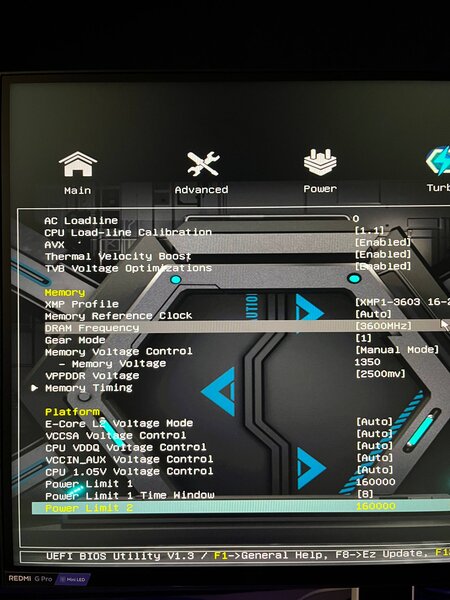Change the Gear Mode value
The width and height of the screenshot is (450, 600).
tap(364, 338)
